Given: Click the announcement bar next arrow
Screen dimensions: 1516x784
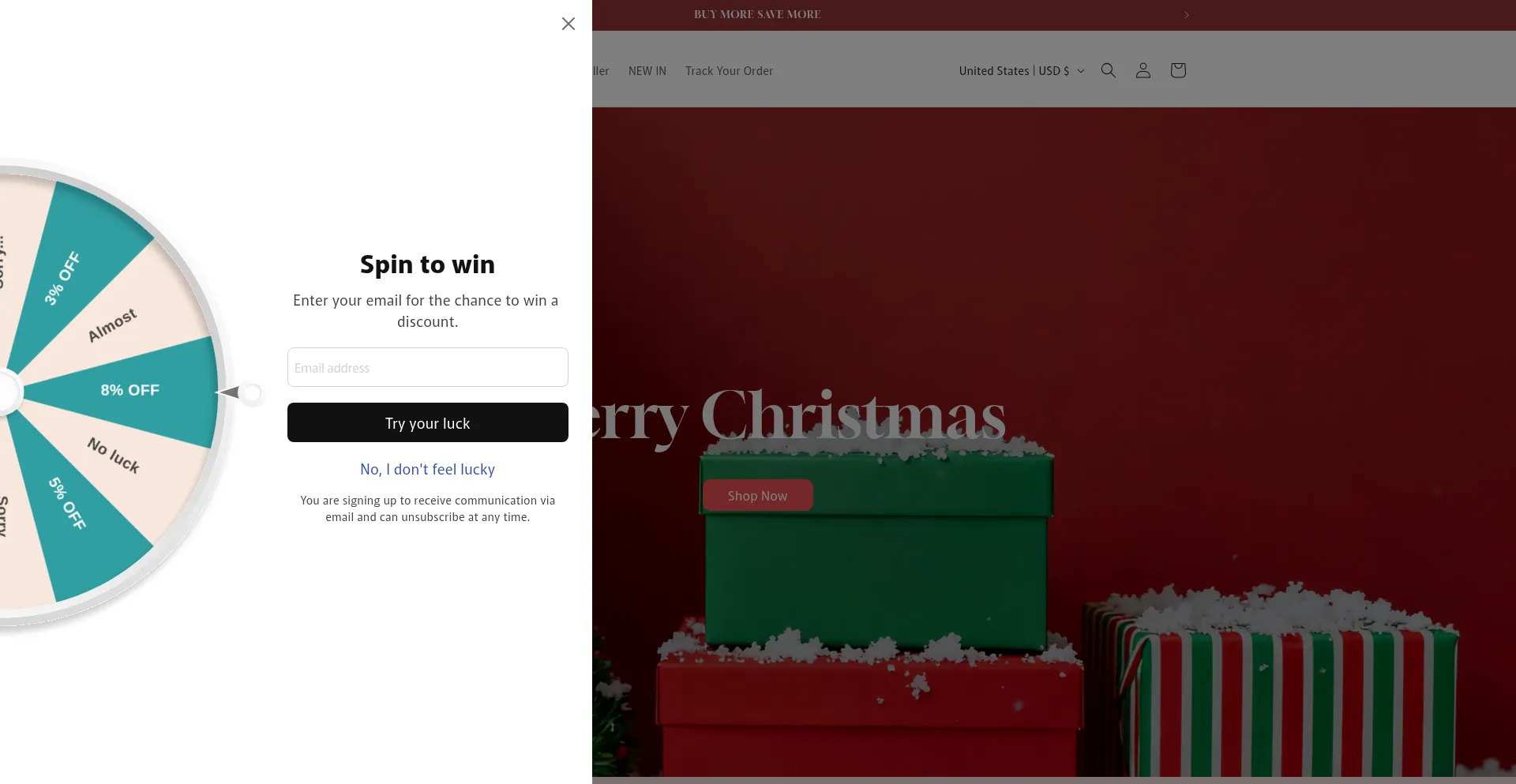Looking at the screenshot, I should 1187,15.
